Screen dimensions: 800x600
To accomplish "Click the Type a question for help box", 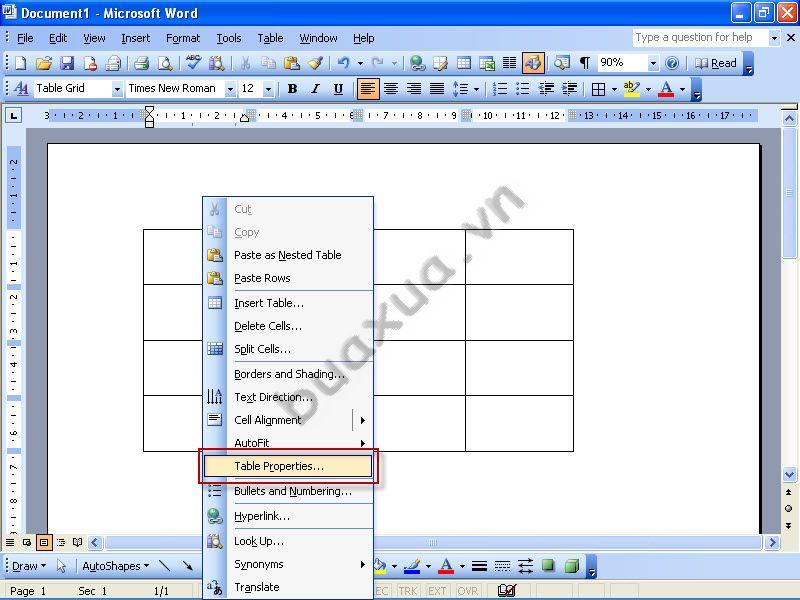I will pos(700,38).
